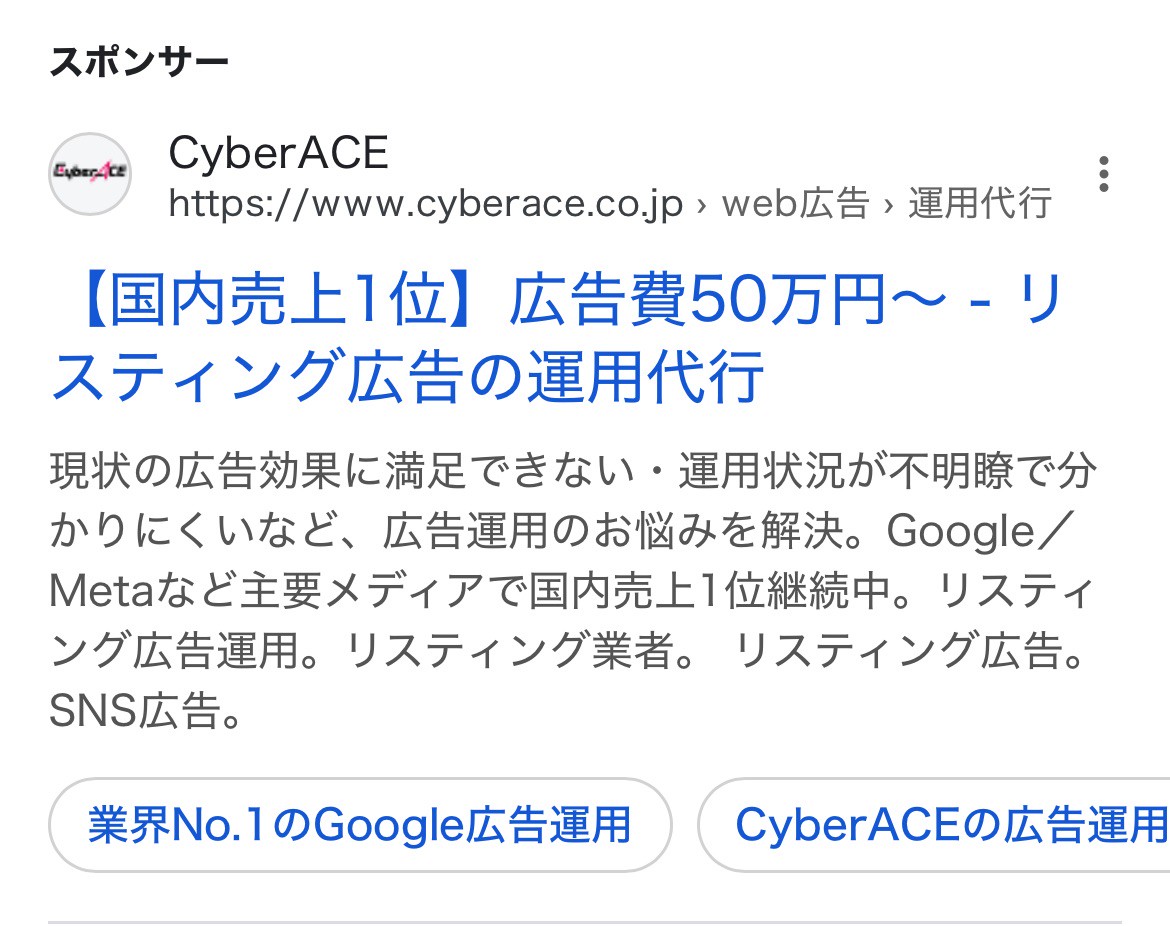Click the circular avatar next to CyberACE
Screen dimensions: 1170x926
(90, 172)
